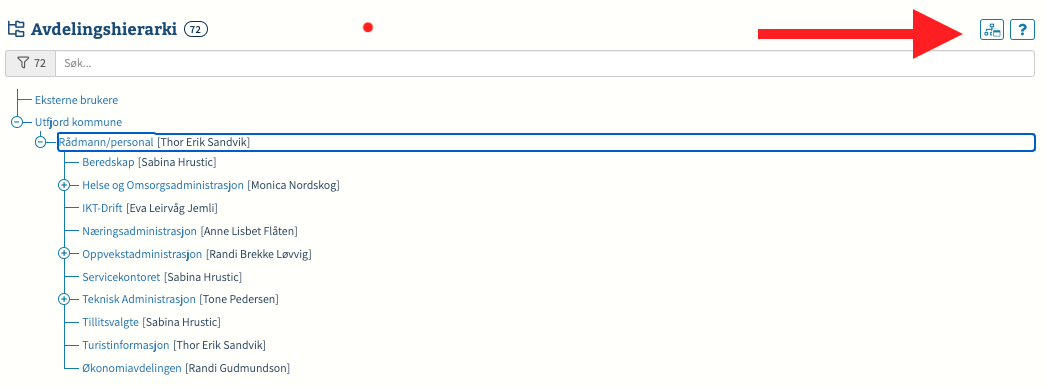
Task: Expand Helse og Omsorgsadministrasjon node
Action: 64,185
